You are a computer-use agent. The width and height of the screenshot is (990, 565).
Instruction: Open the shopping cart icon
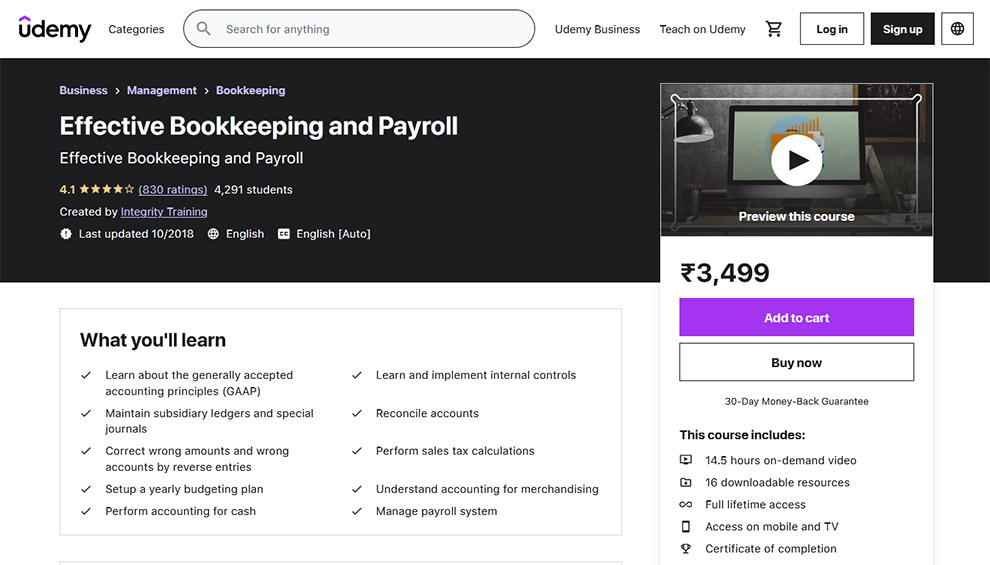(773, 28)
